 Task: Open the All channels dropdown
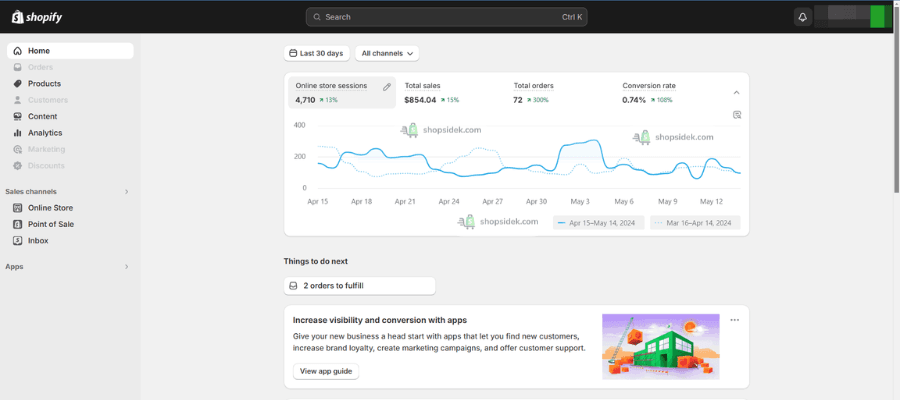click(386, 53)
